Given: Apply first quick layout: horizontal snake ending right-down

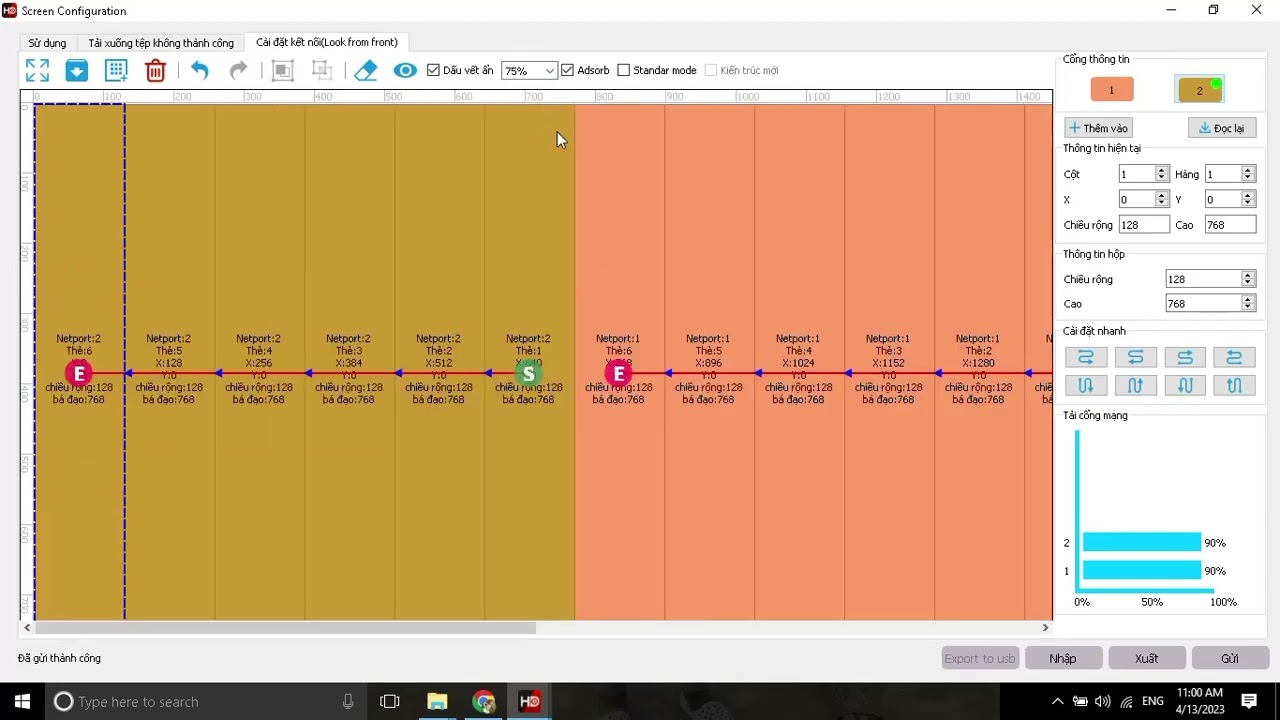Looking at the screenshot, I should [1086, 357].
